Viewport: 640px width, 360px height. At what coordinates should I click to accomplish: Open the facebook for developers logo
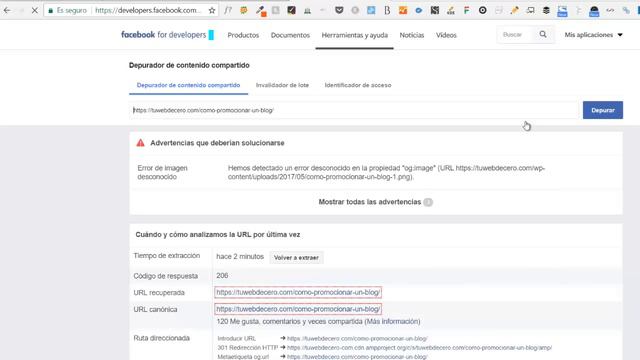point(167,35)
